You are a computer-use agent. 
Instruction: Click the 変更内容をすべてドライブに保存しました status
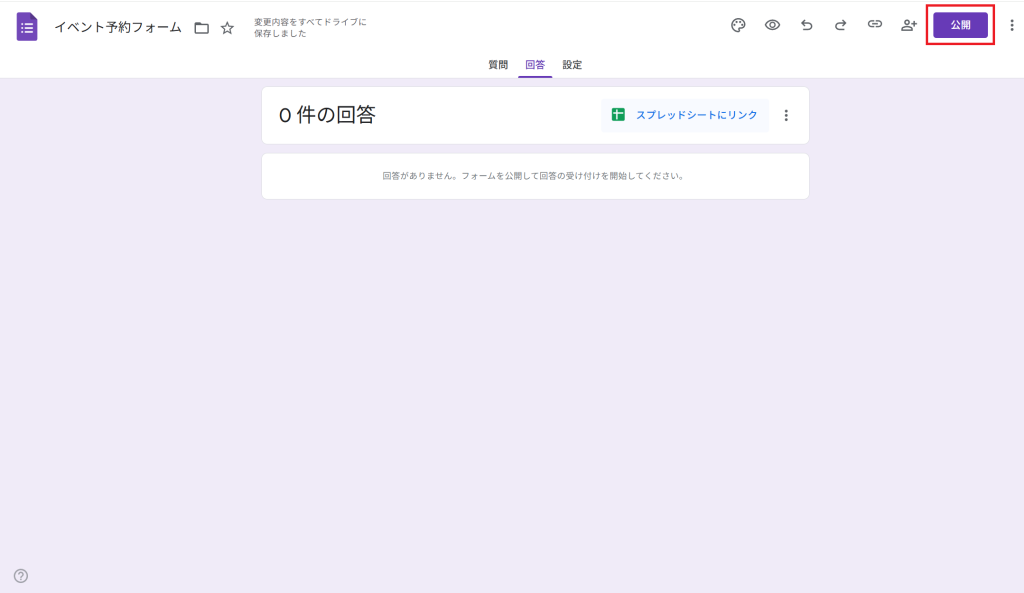pyautogui.click(x=310, y=27)
